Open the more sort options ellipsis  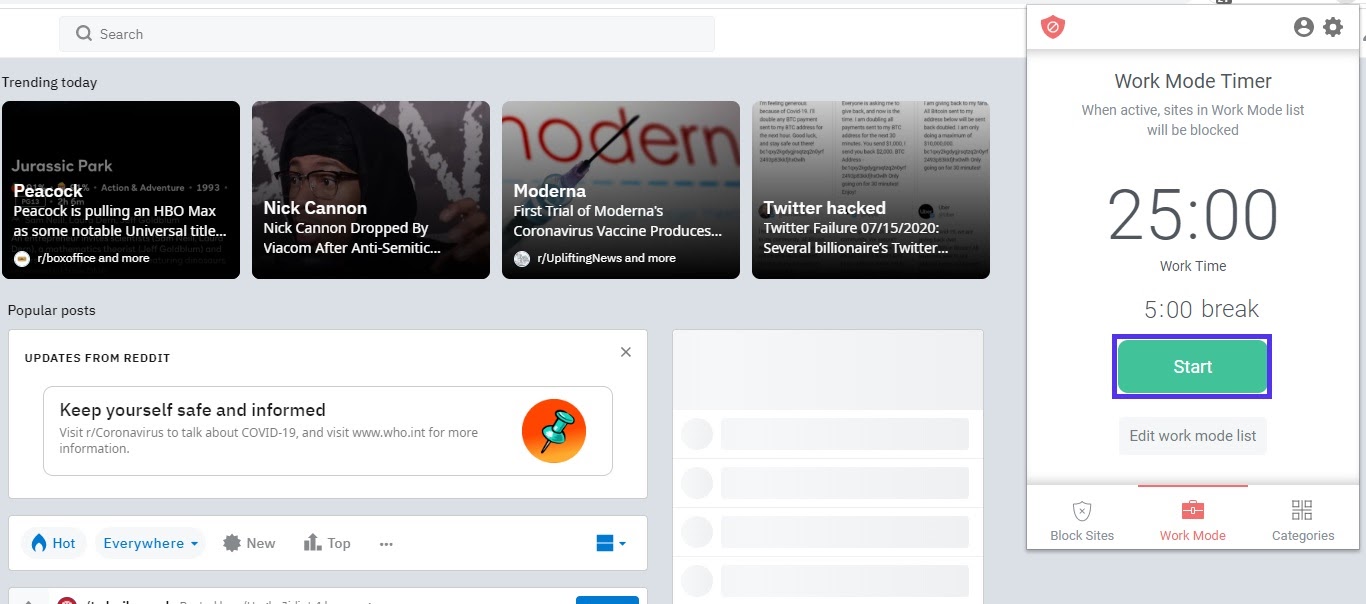coord(386,544)
